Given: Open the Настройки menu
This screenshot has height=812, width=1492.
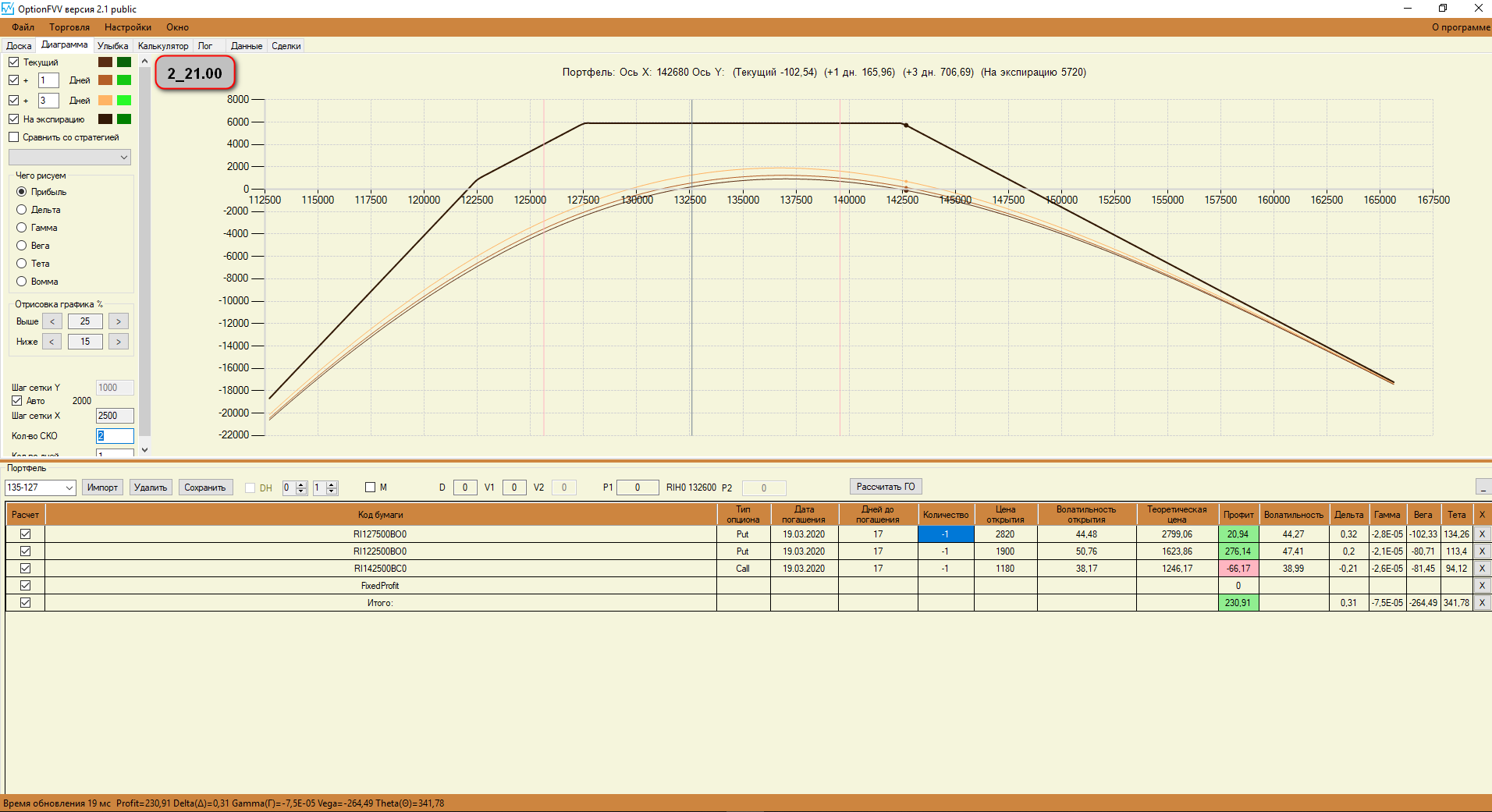Looking at the screenshot, I should [x=128, y=27].
